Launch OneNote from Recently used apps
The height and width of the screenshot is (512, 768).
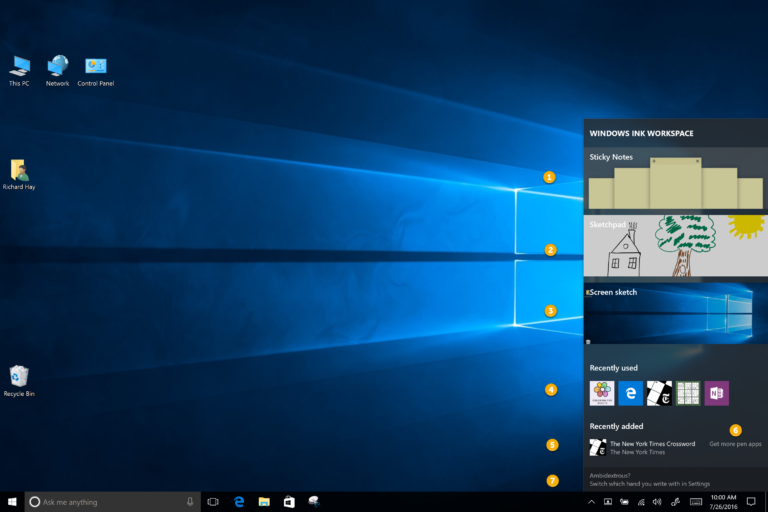pyautogui.click(x=717, y=393)
